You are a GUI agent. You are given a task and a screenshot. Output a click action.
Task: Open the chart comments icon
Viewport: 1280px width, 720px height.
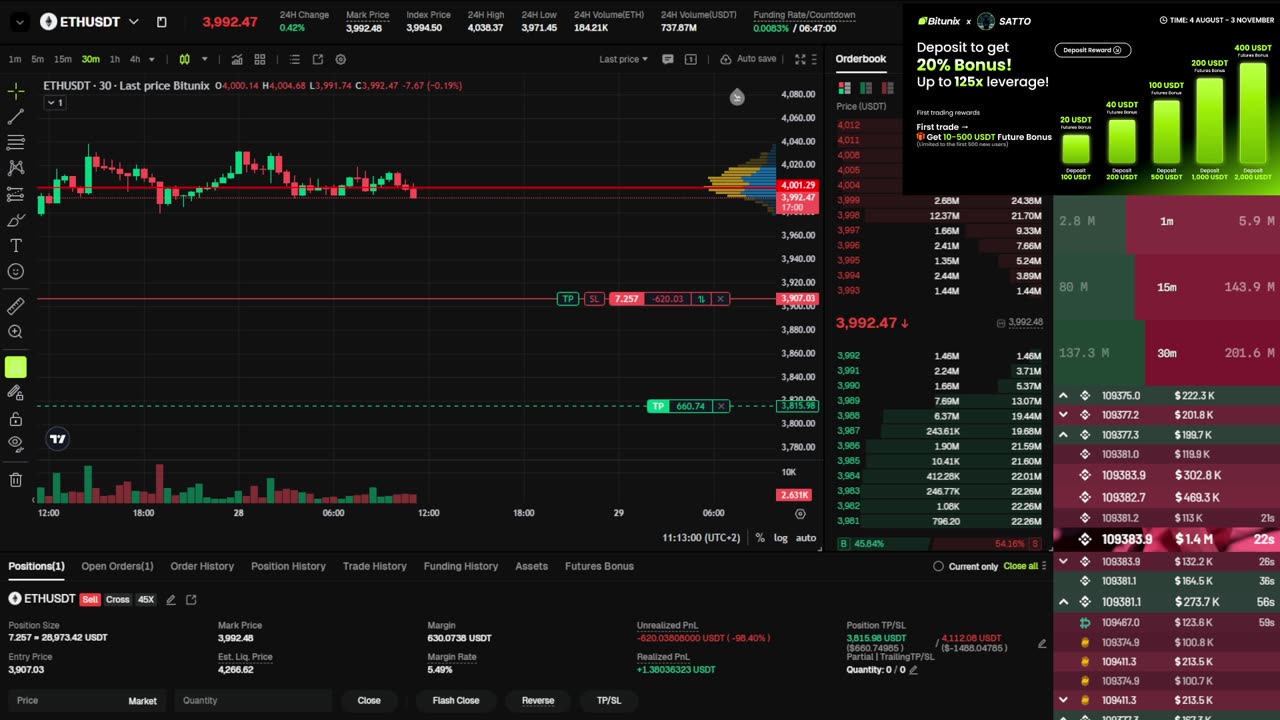(668, 59)
